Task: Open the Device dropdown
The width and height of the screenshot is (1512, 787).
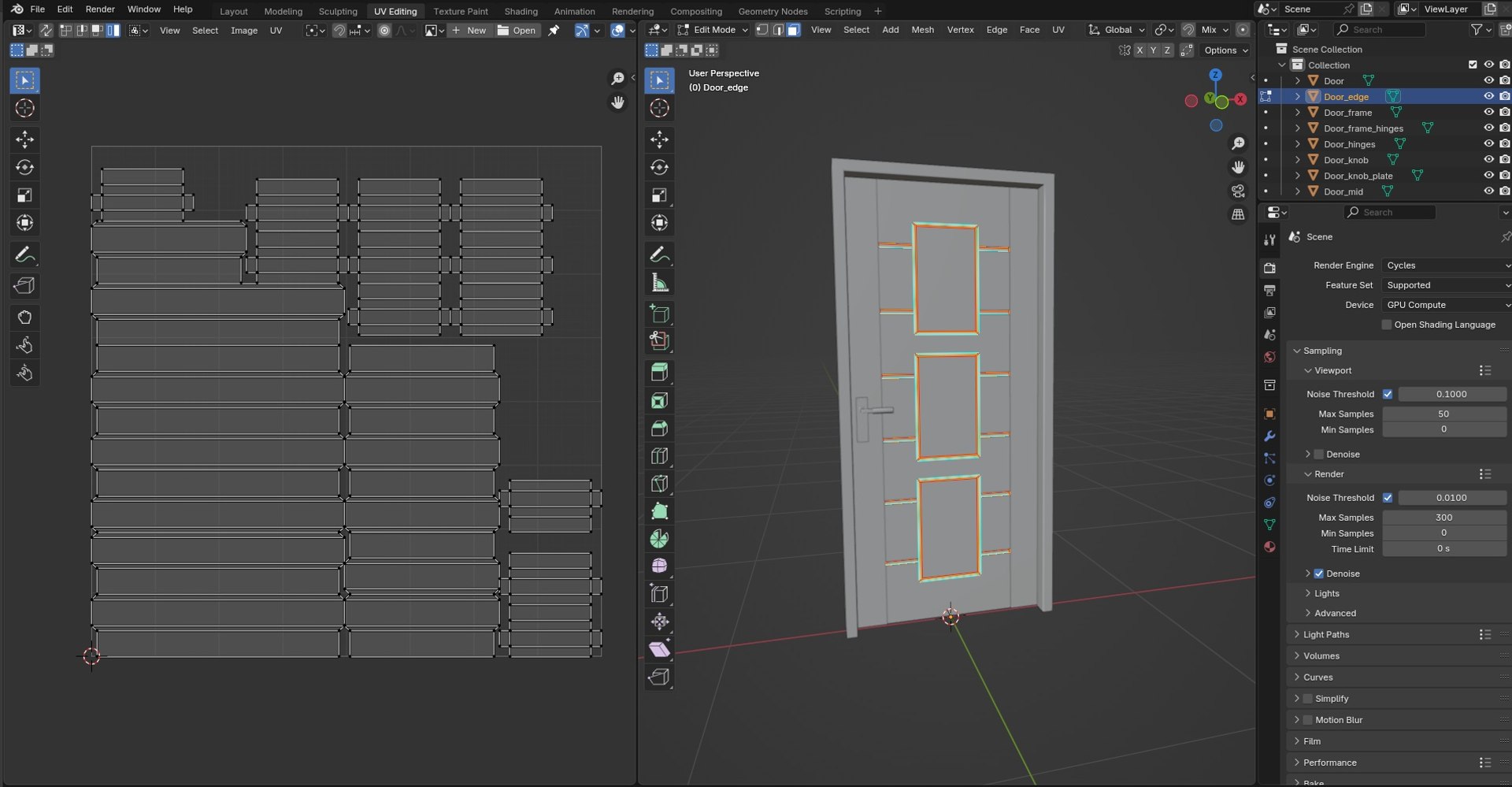Action: click(1446, 305)
